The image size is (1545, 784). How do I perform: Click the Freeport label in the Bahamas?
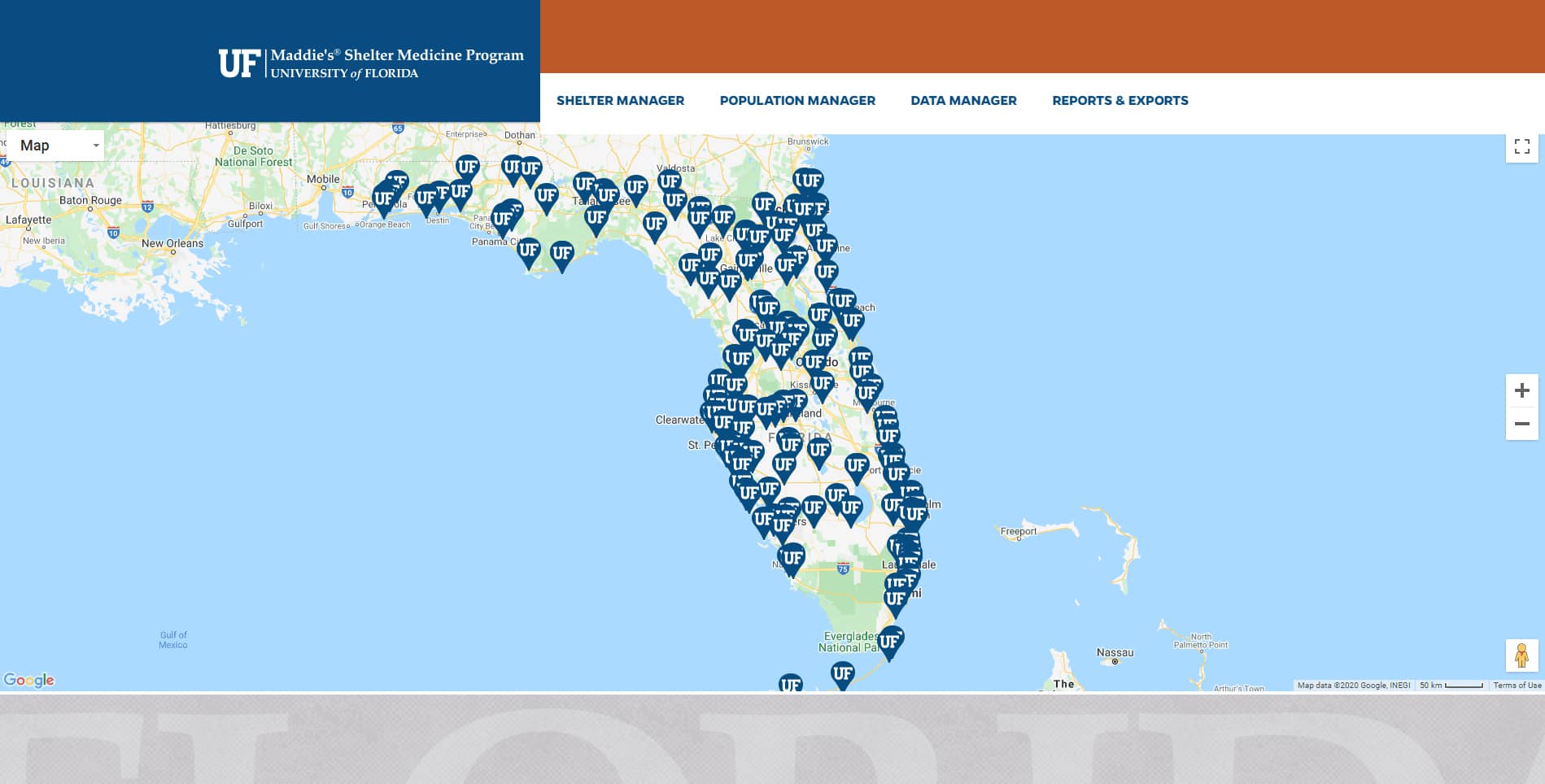point(1019,531)
